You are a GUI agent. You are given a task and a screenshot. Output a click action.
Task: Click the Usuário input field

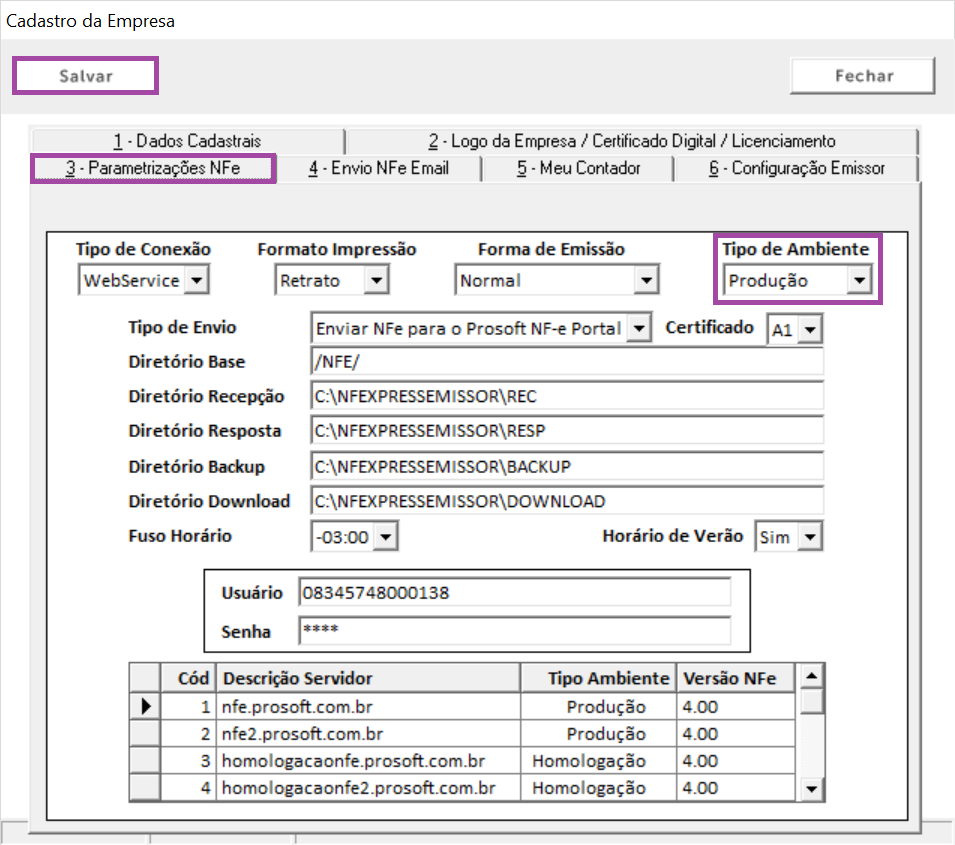(515, 593)
